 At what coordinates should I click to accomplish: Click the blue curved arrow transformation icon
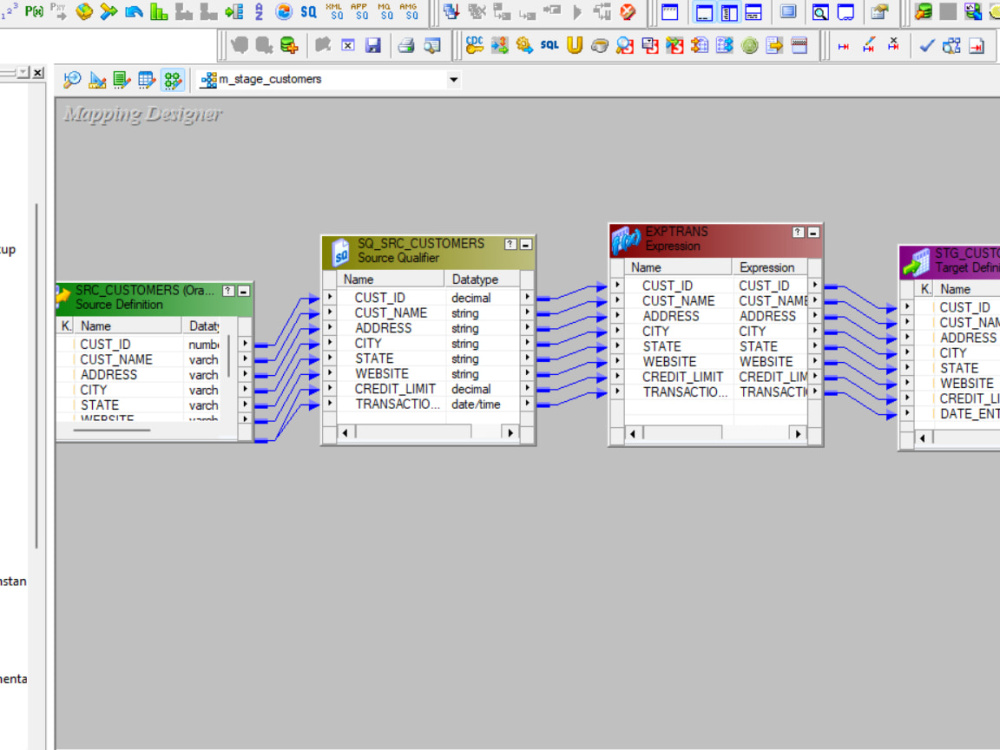coord(134,11)
